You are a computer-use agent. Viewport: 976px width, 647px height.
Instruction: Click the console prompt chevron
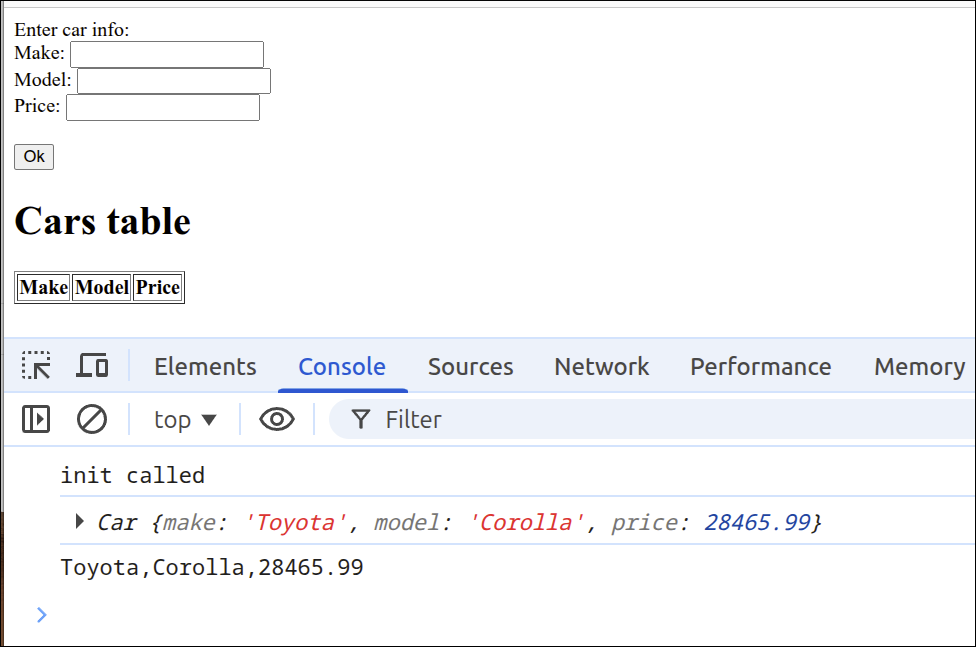(41, 614)
